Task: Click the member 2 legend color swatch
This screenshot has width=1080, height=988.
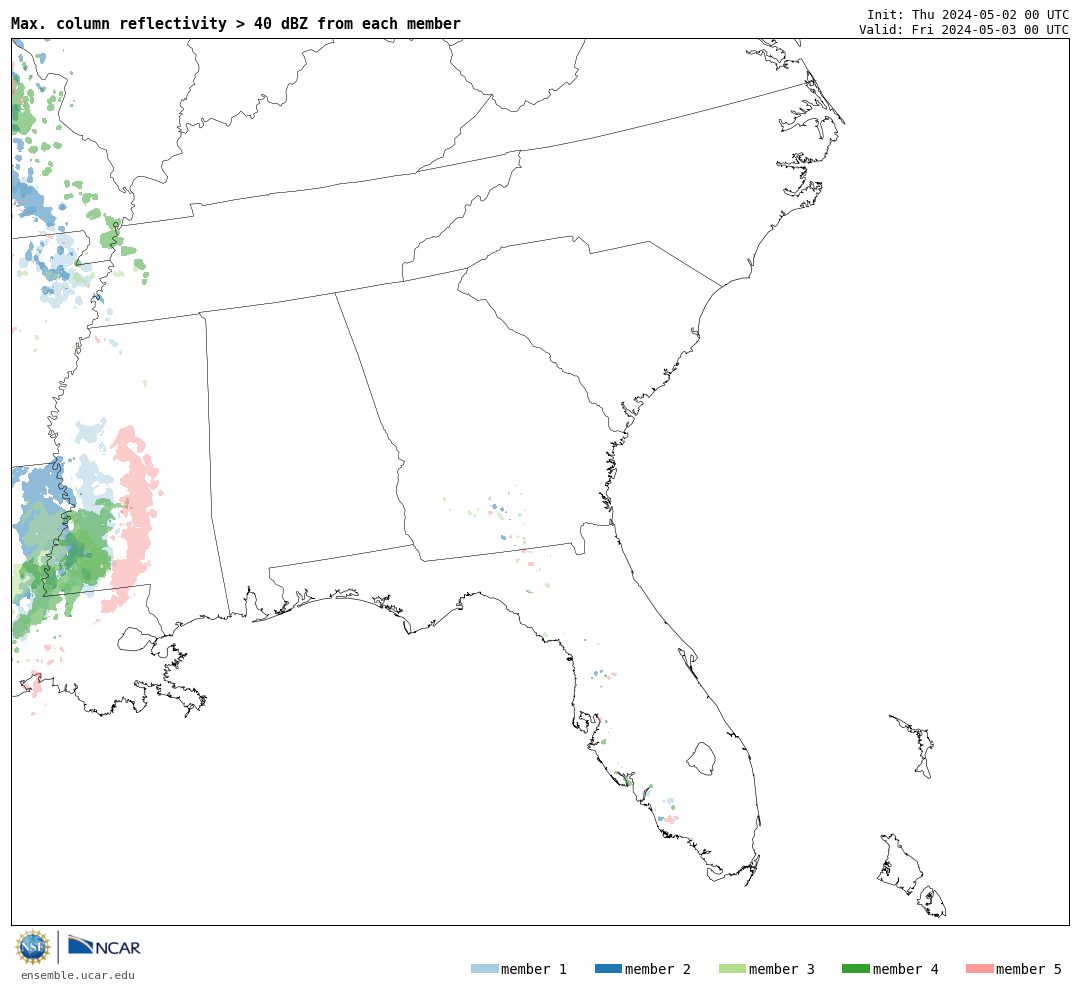Action: [608, 969]
